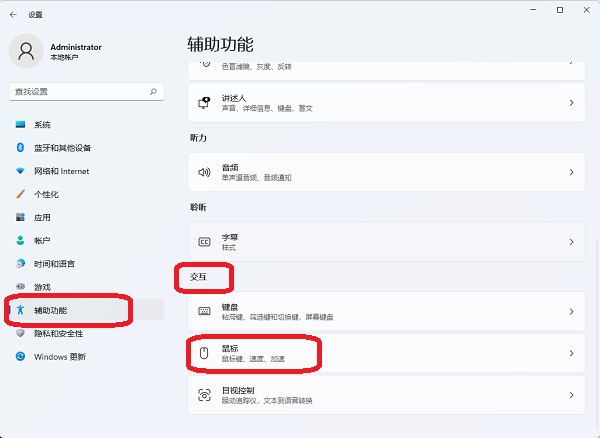Viewport: 600px width, 438px height.
Task: Open 系统 in the sidebar
Action: point(42,125)
